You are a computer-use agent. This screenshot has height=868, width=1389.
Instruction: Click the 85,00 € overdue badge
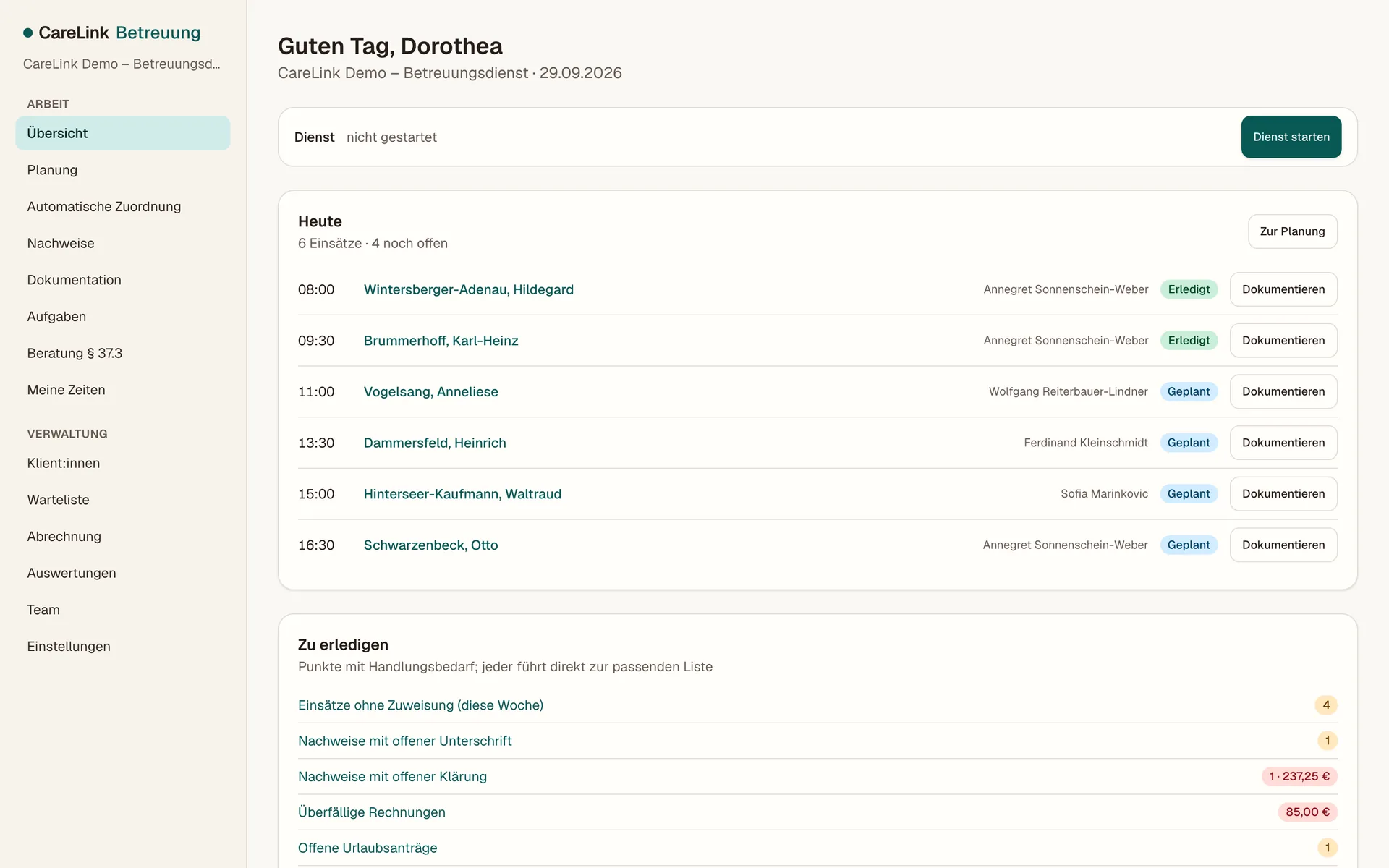pos(1308,812)
